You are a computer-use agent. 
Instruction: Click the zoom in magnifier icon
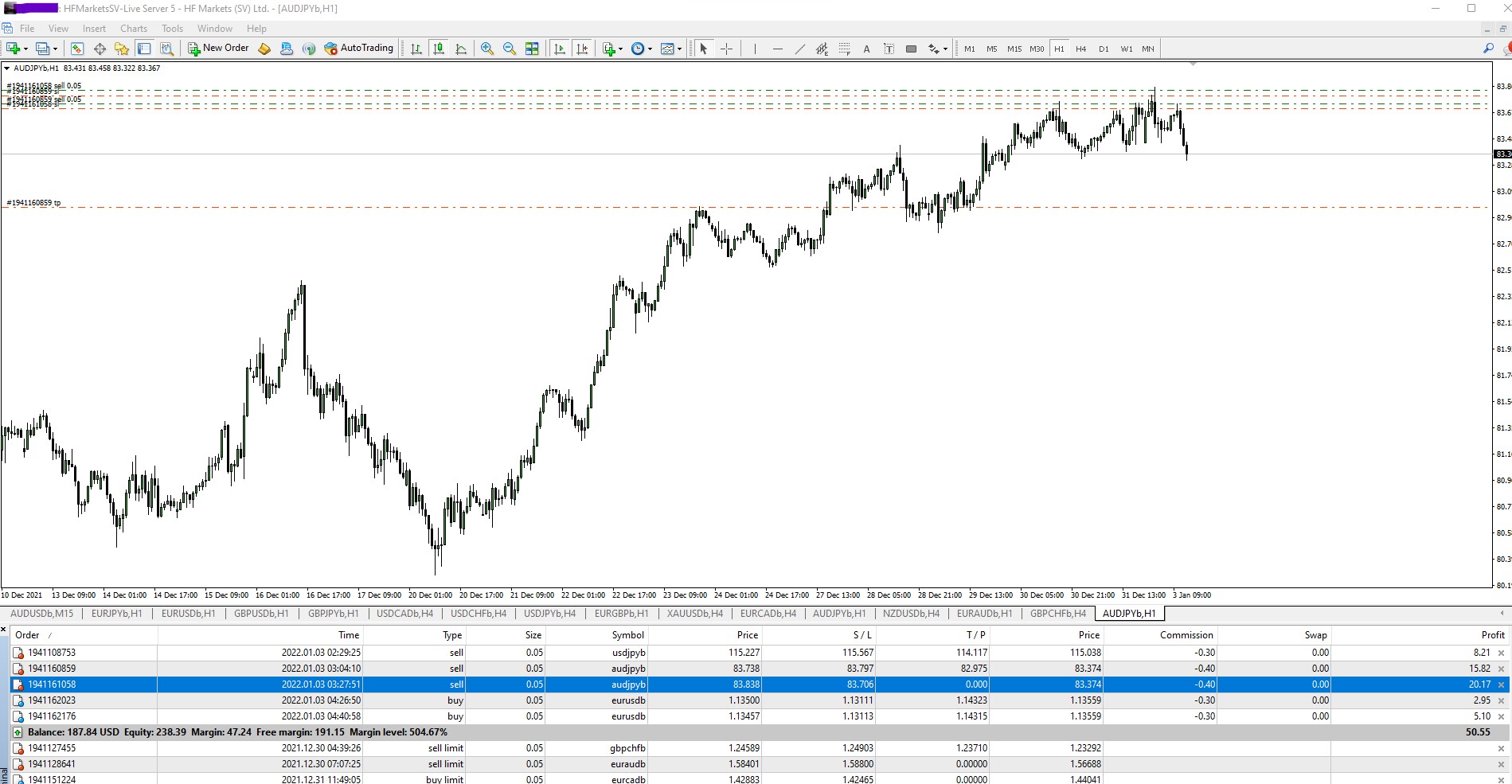tap(487, 49)
